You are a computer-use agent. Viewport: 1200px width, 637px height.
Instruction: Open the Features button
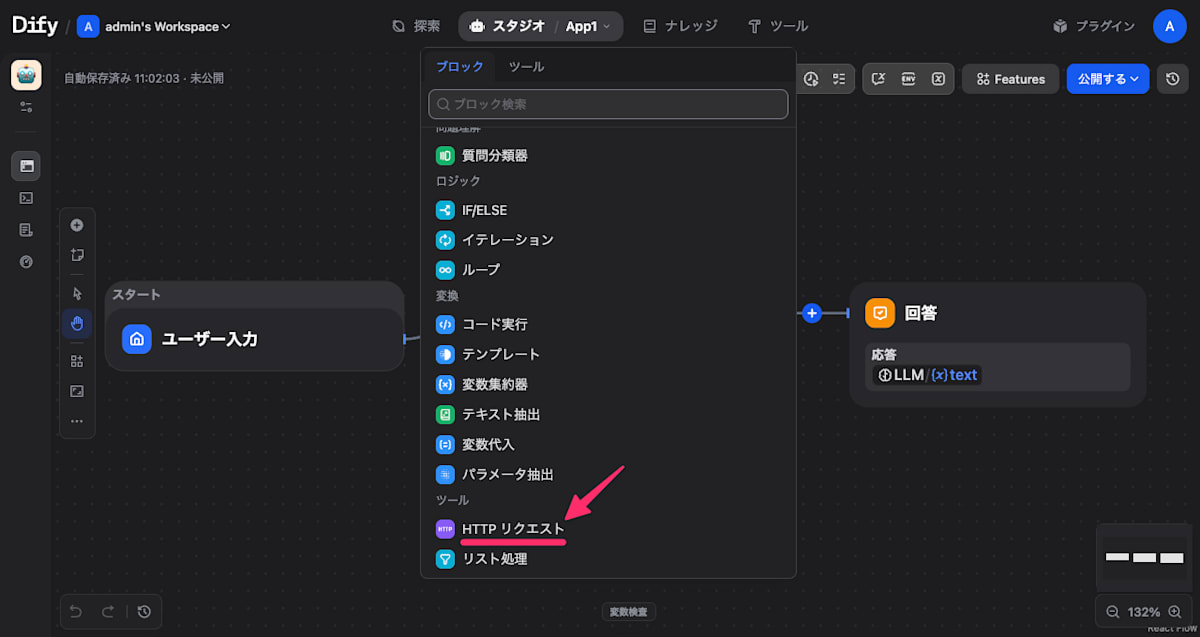1010,79
